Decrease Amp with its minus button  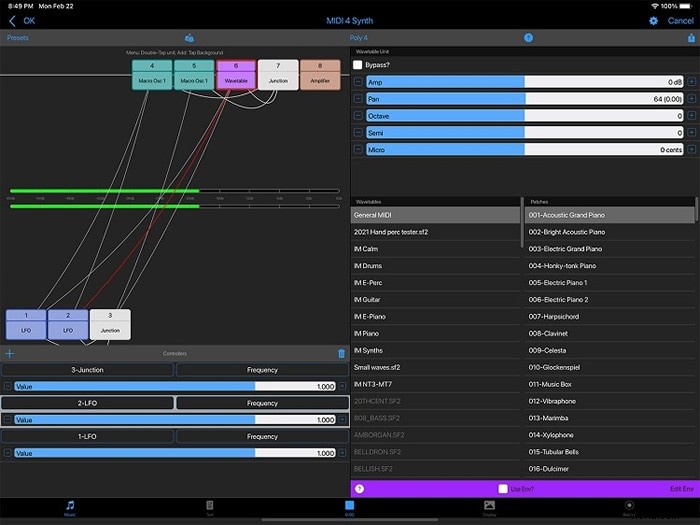(x=358, y=82)
